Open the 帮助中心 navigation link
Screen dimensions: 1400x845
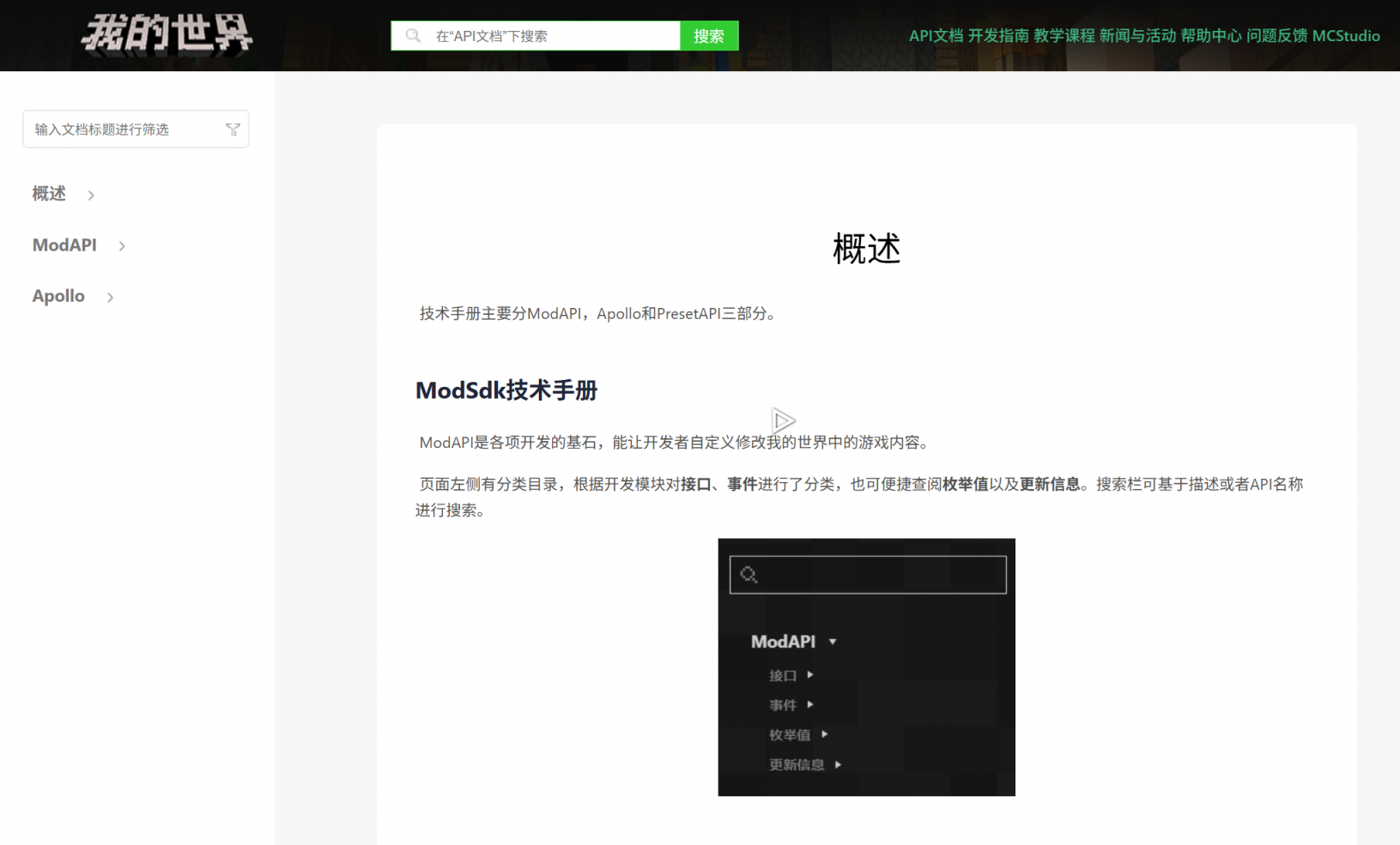click(1210, 35)
